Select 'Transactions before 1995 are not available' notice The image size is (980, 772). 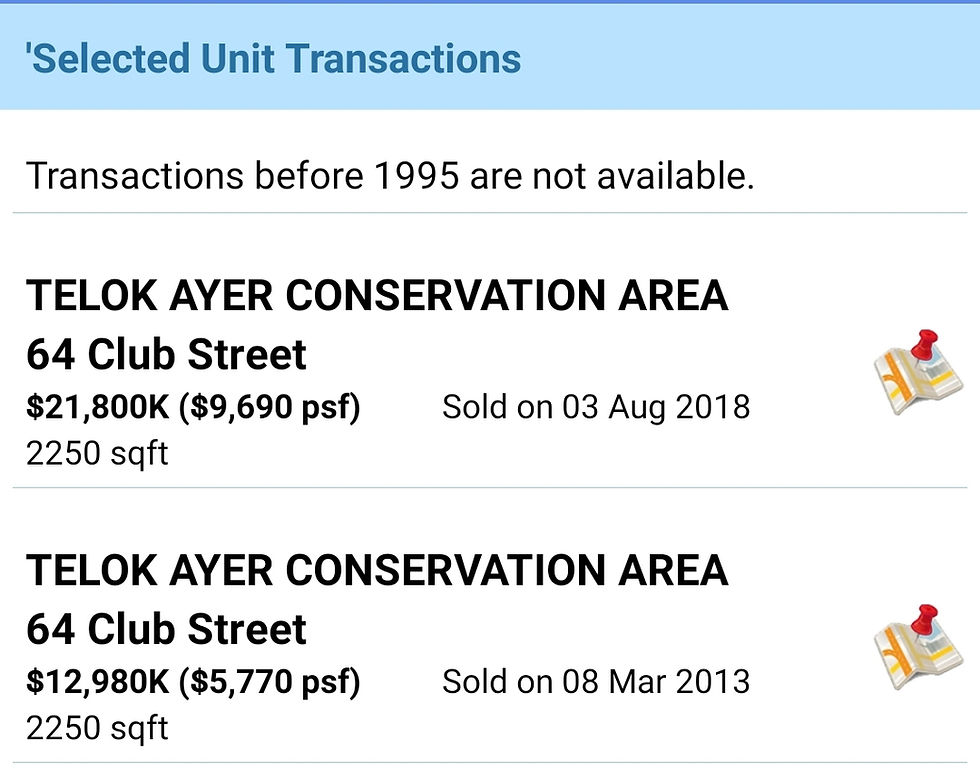390,176
